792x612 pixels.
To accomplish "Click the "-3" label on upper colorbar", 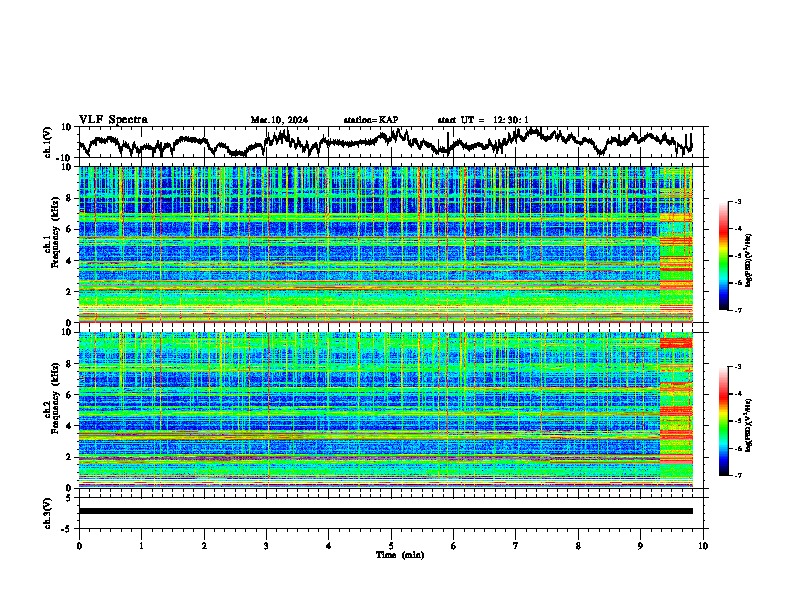I will [738, 202].
